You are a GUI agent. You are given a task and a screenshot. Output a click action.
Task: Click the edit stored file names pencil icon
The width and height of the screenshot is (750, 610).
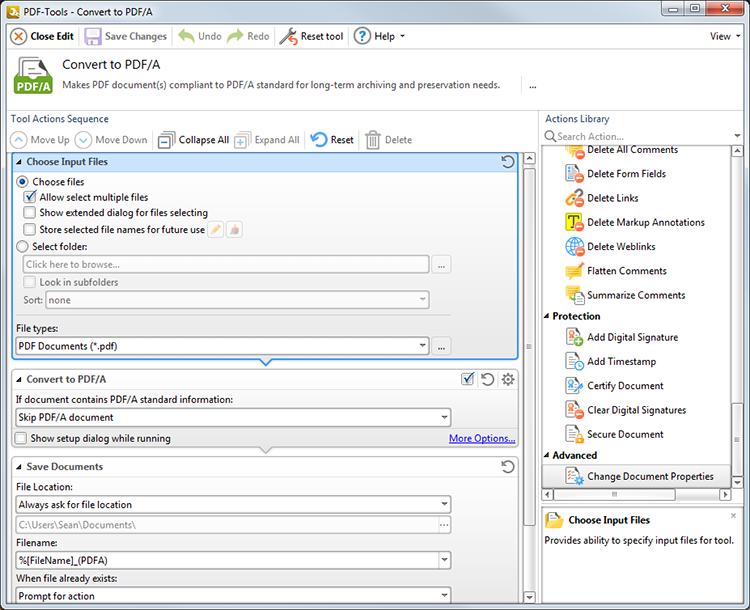point(216,230)
